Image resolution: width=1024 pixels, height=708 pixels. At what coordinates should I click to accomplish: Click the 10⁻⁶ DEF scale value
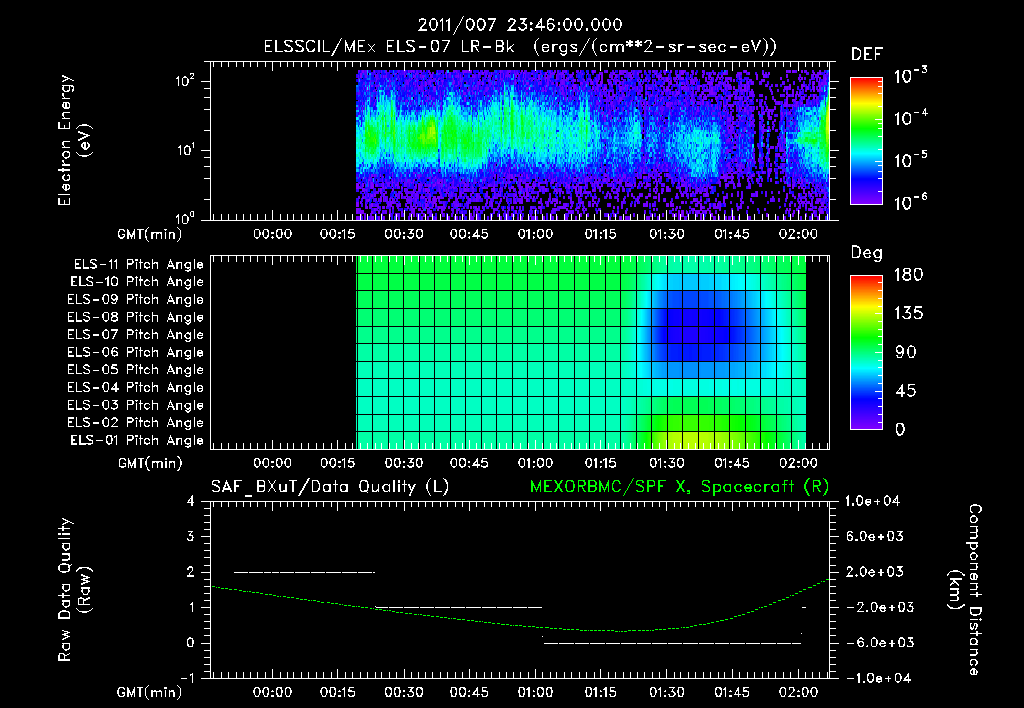(910, 202)
